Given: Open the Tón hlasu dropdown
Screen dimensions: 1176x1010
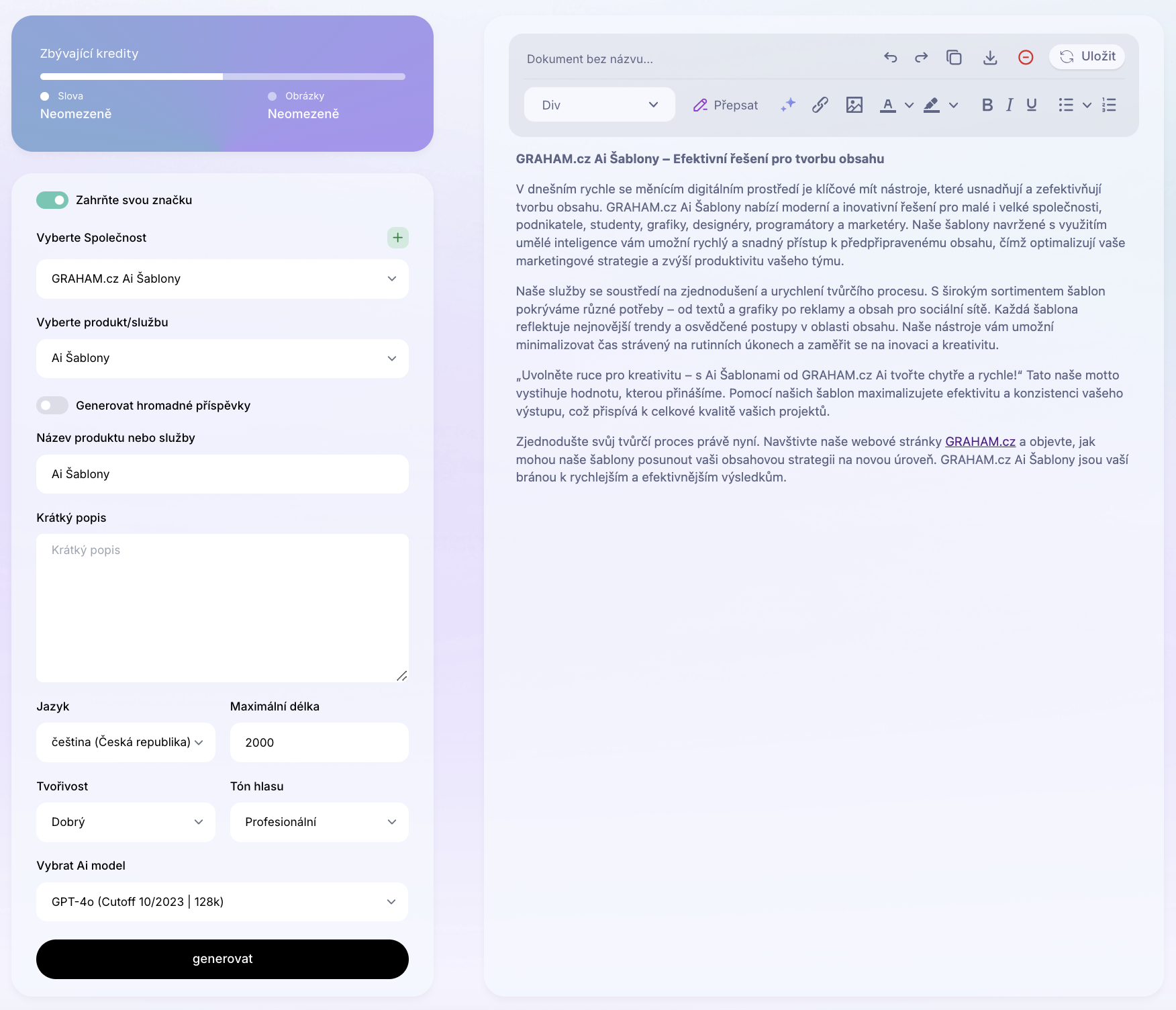Looking at the screenshot, I should 320,822.
